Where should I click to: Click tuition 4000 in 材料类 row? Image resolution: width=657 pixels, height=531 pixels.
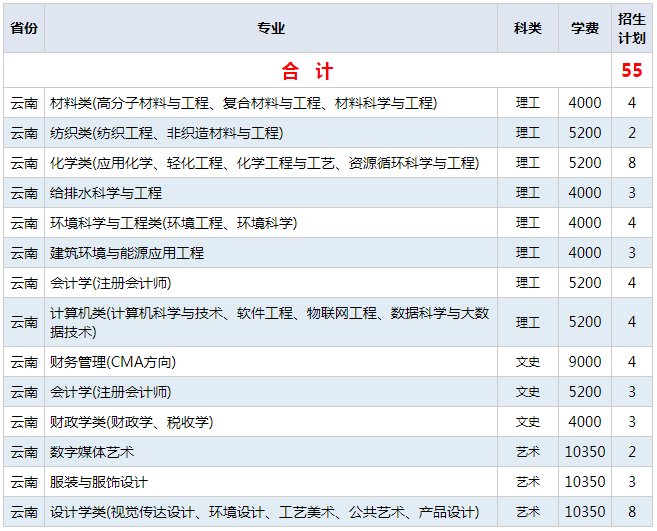585,103
